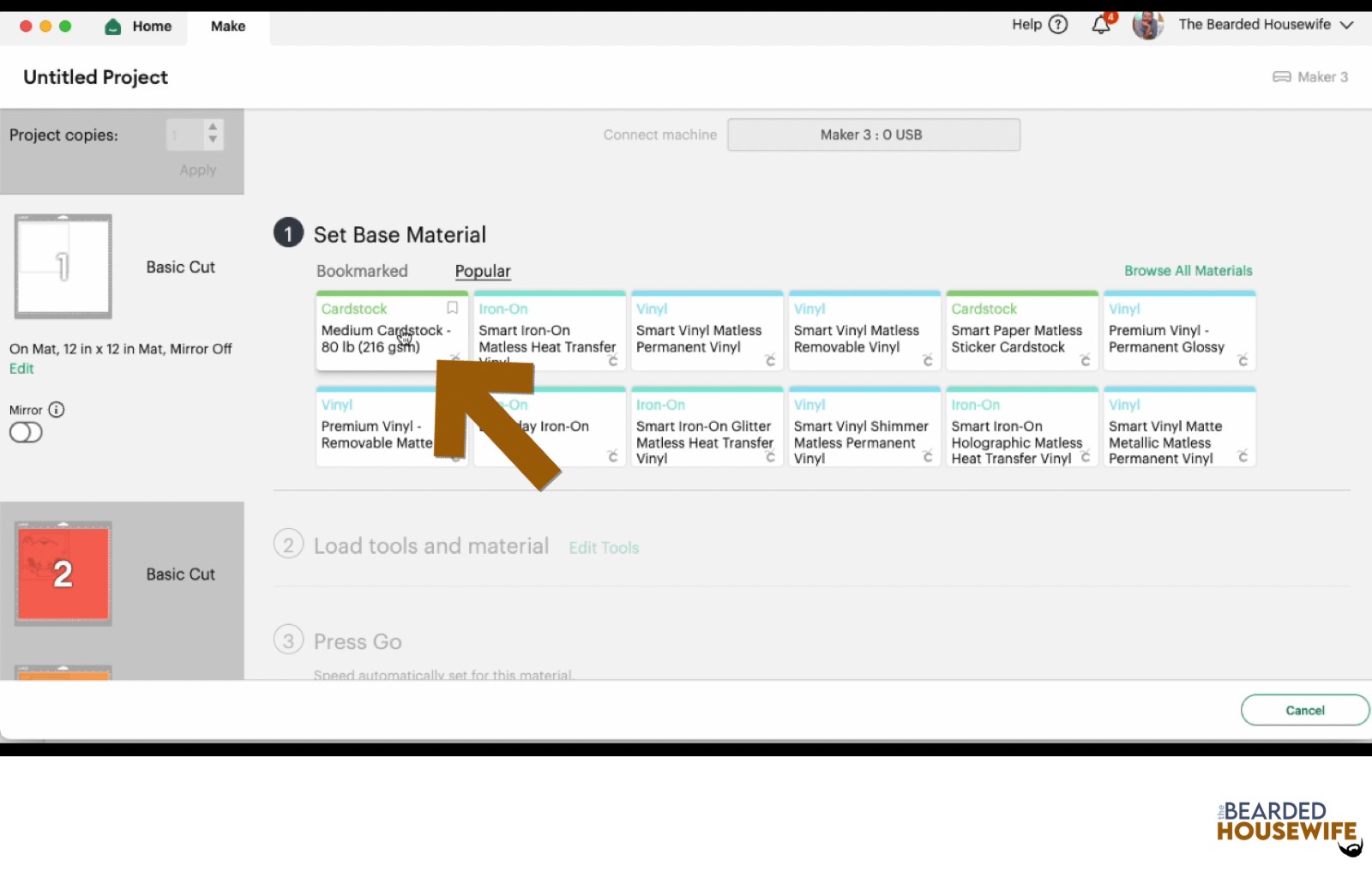Open Browse All Materials link
This screenshot has height=872, width=1372.
1188,271
